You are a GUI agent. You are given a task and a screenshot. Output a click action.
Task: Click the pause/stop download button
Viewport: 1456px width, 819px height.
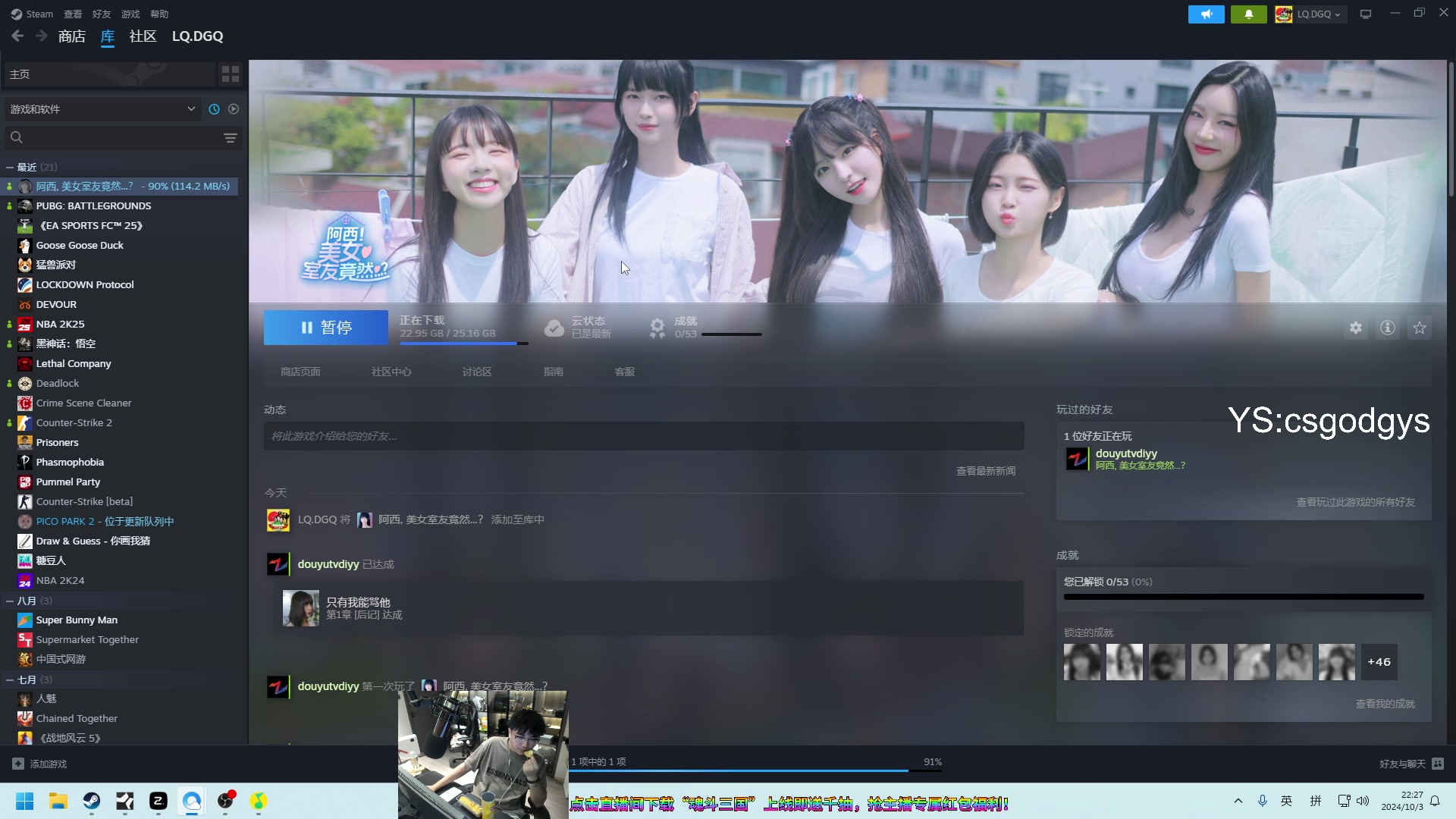tap(327, 327)
